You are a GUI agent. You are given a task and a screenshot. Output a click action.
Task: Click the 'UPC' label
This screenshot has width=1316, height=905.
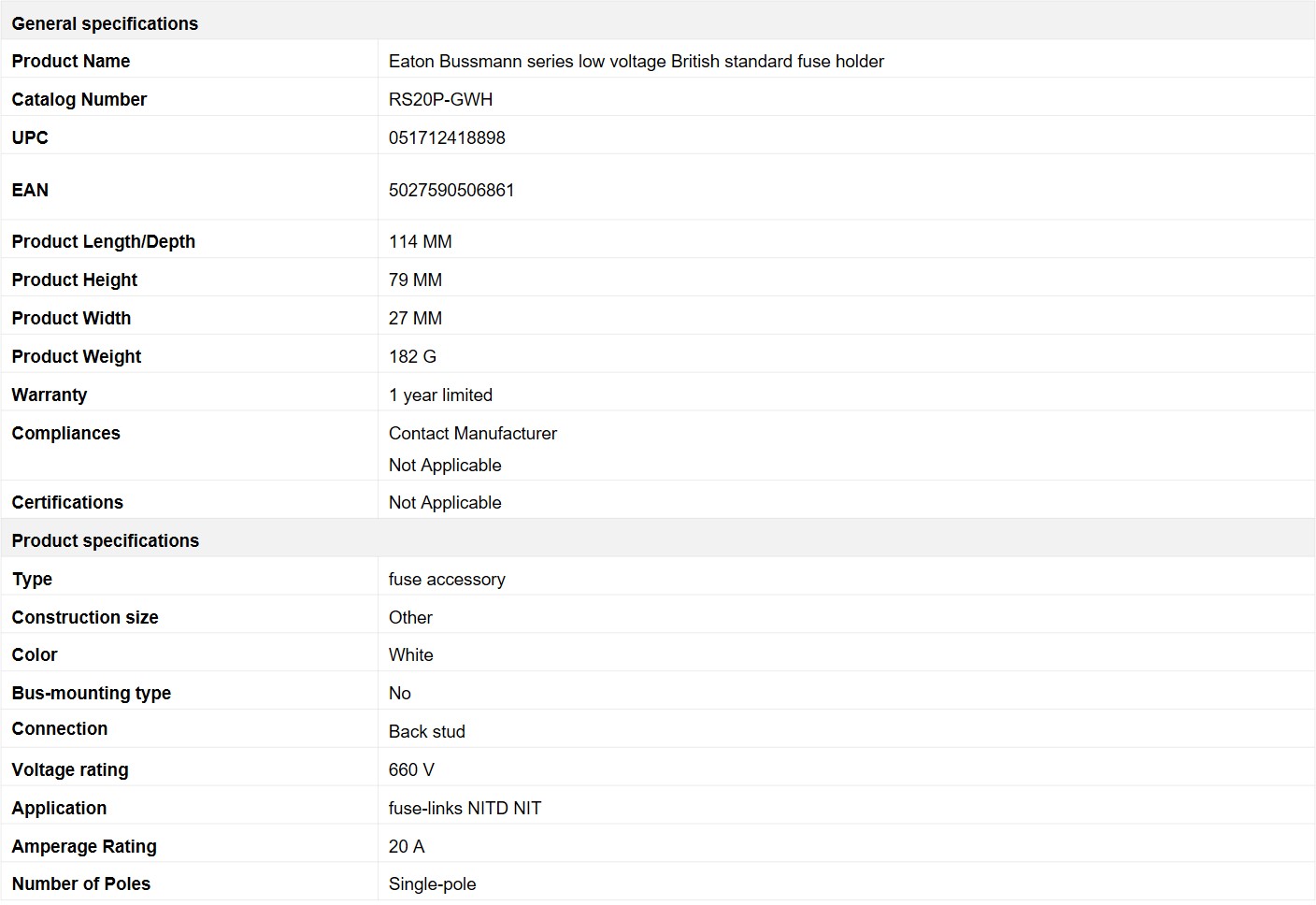30,137
